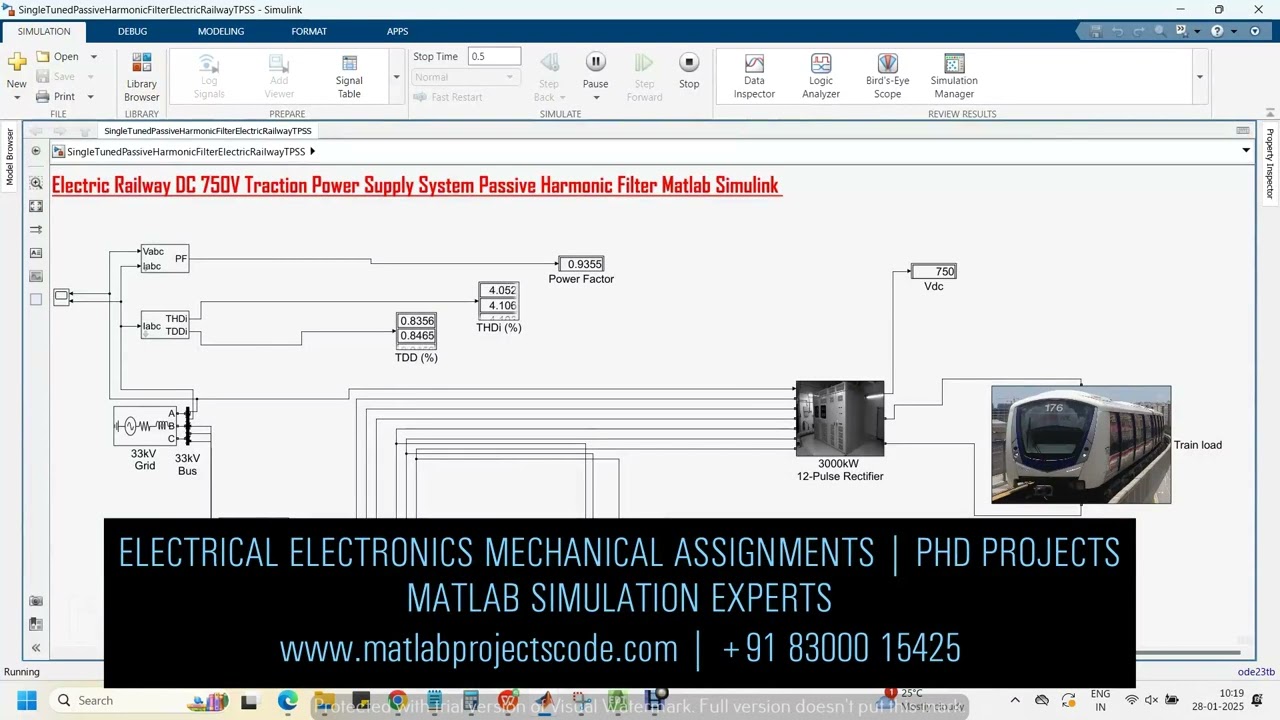Click the Zoom tool in canvas palette

click(36, 183)
